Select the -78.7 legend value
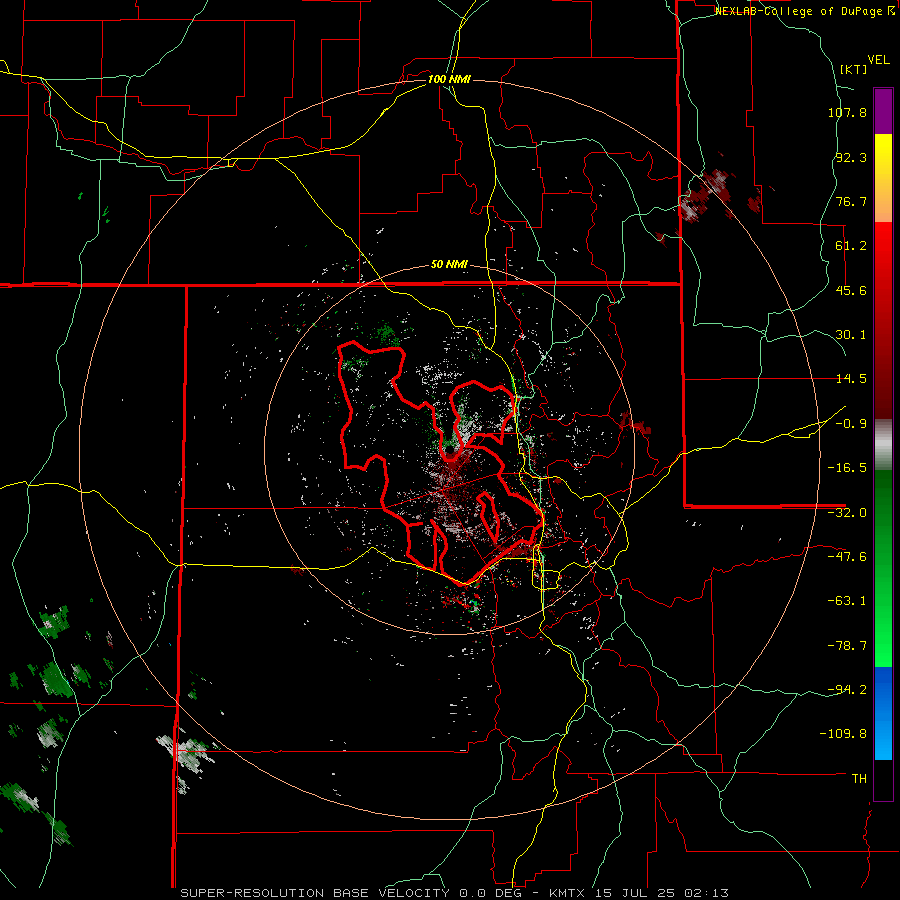This screenshot has width=900, height=900. pos(847,646)
